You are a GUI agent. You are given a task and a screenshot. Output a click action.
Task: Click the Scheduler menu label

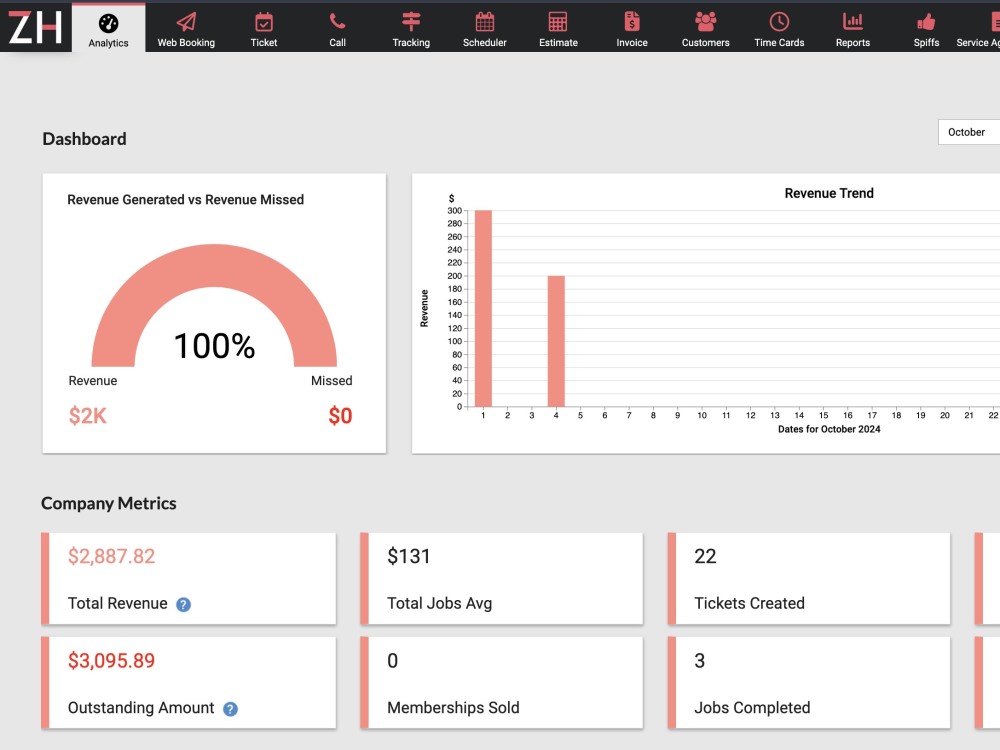point(485,43)
